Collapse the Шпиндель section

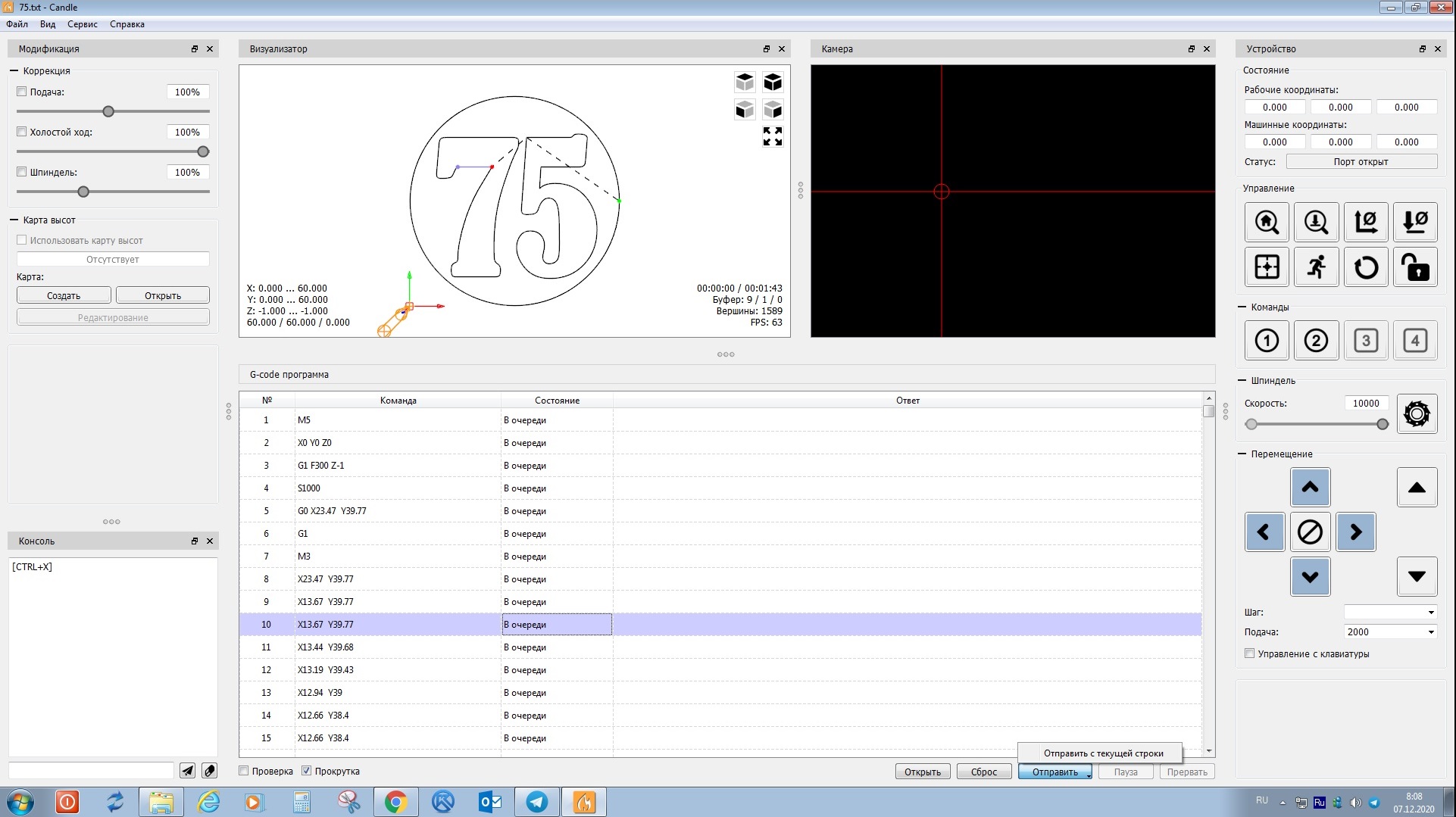click(1242, 381)
